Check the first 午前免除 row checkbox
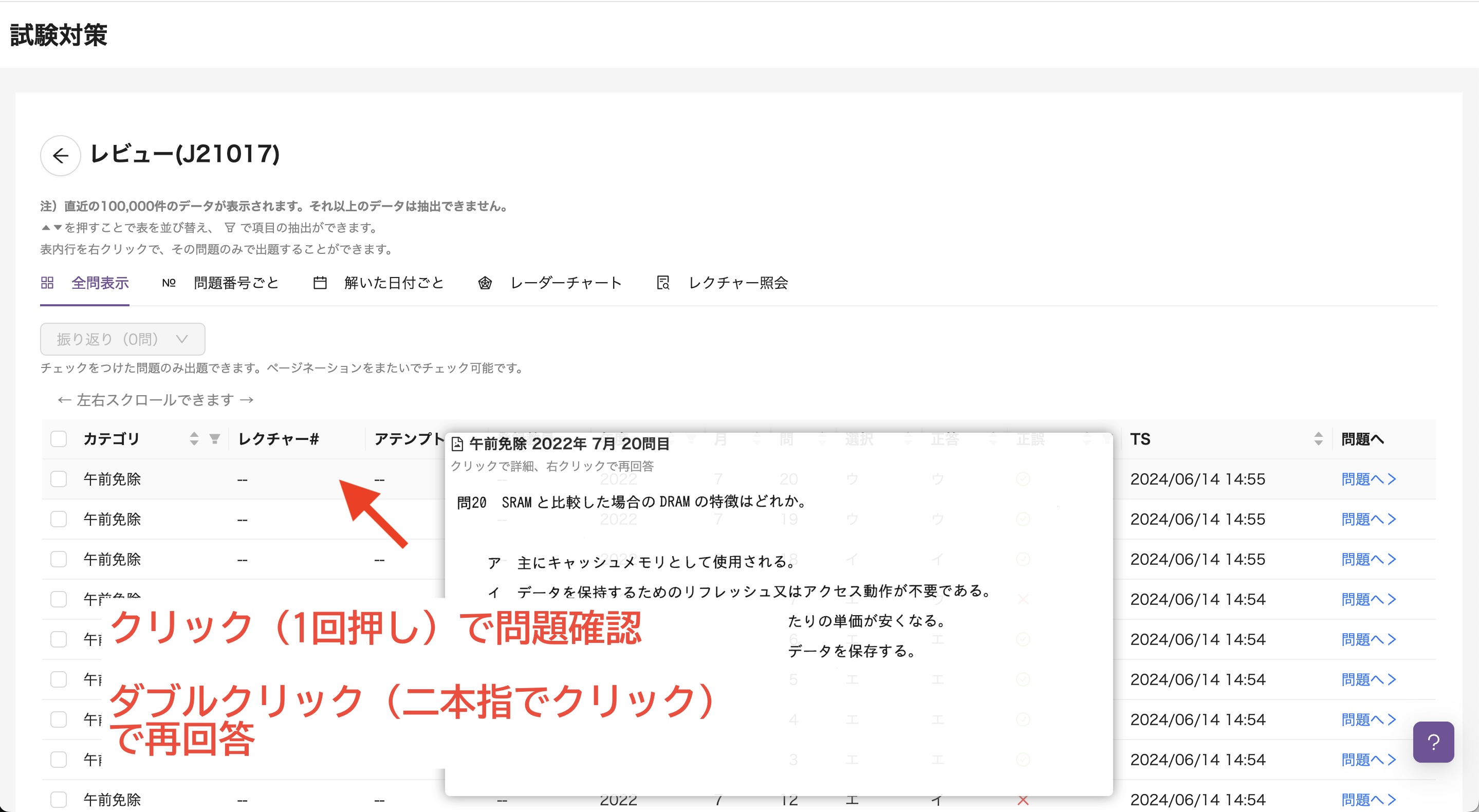The image size is (1479, 812). [59, 478]
